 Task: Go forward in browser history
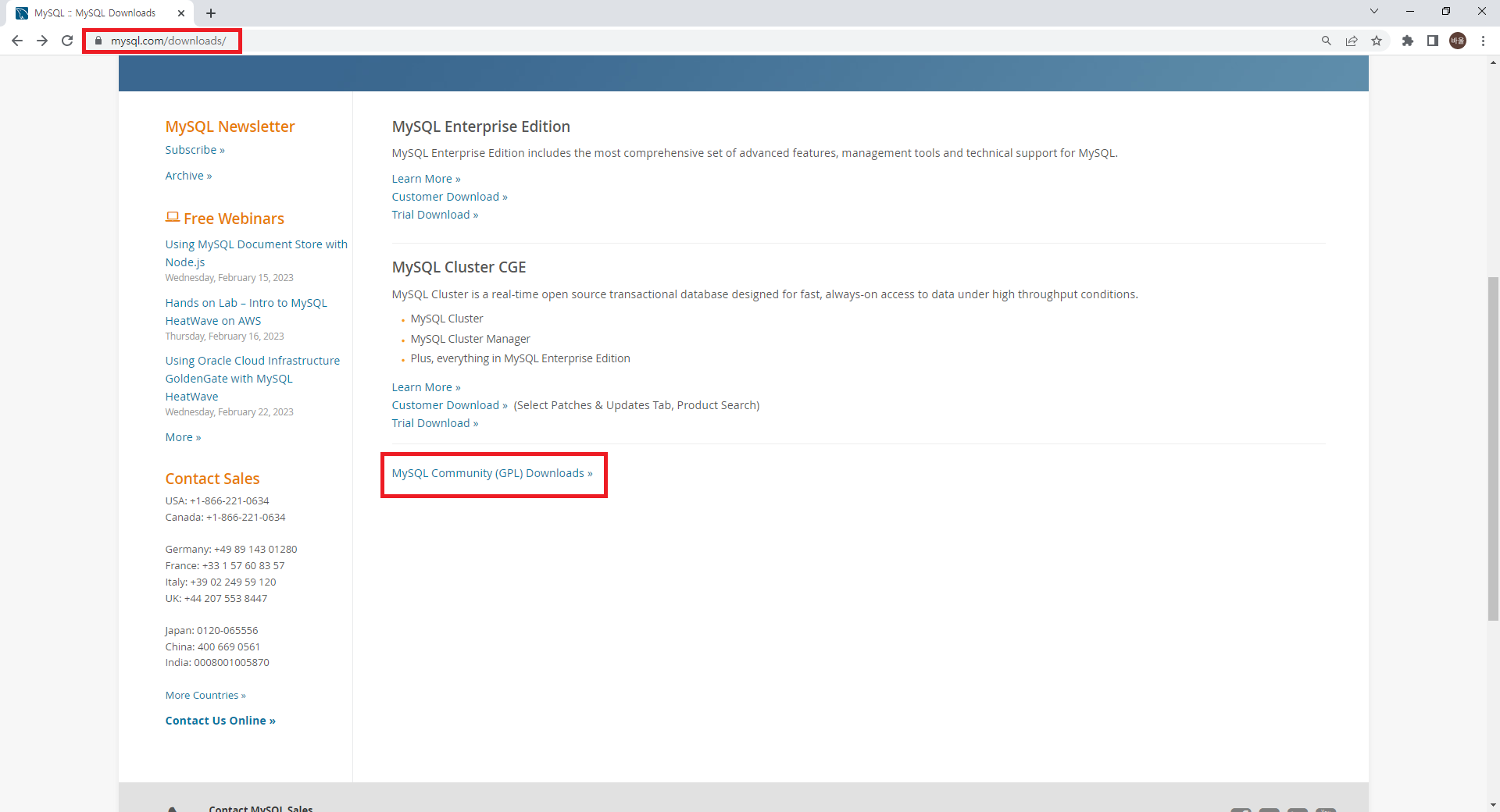[42, 41]
